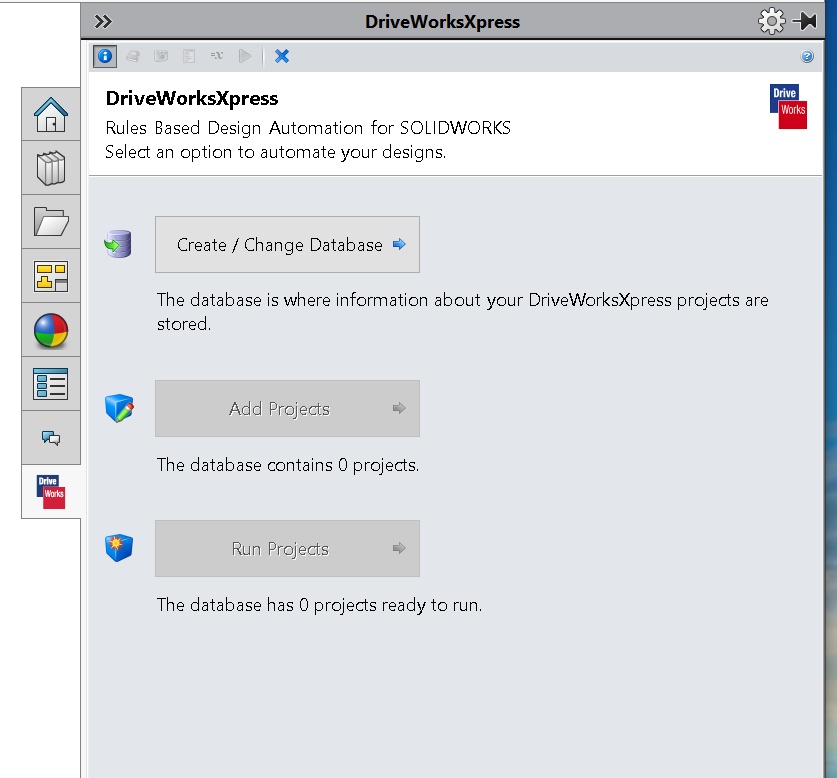The height and width of the screenshot is (778, 837).
Task: Open the Design Library tab
Action: (51, 168)
